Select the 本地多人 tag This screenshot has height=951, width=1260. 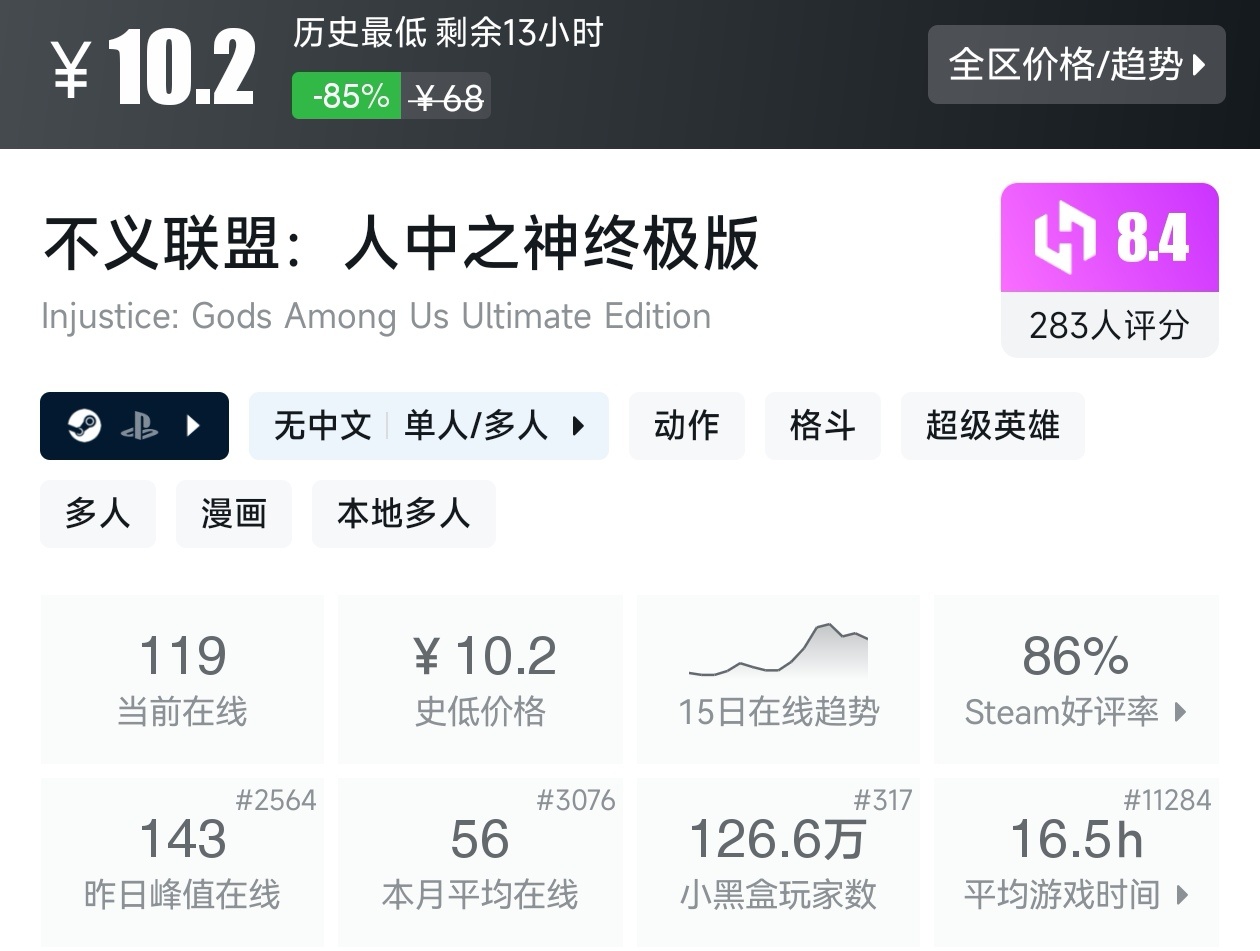click(404, 514)
